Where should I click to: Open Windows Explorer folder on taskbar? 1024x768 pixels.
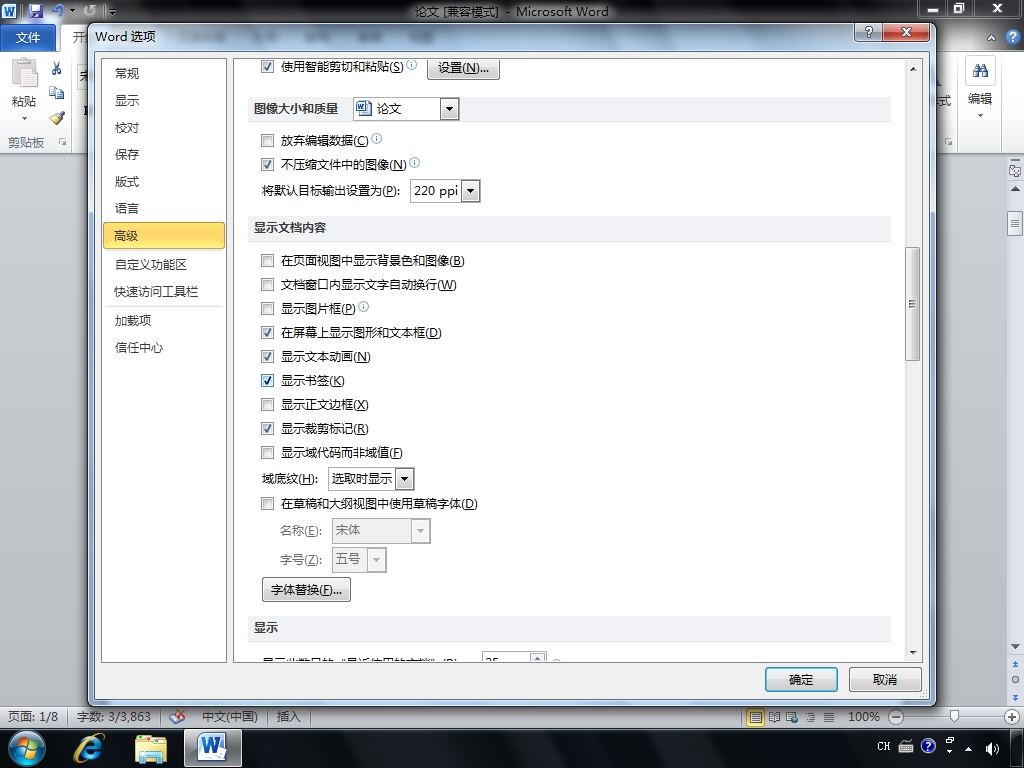click(x=151, y=748)
